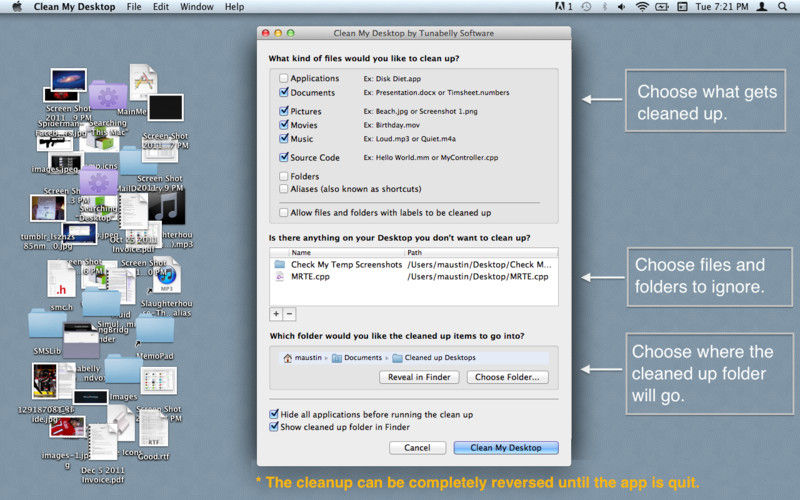Viewport: 800px width, 500px height.
Task: Allow labeled files to be cleaned up
Action: [284, 212]
